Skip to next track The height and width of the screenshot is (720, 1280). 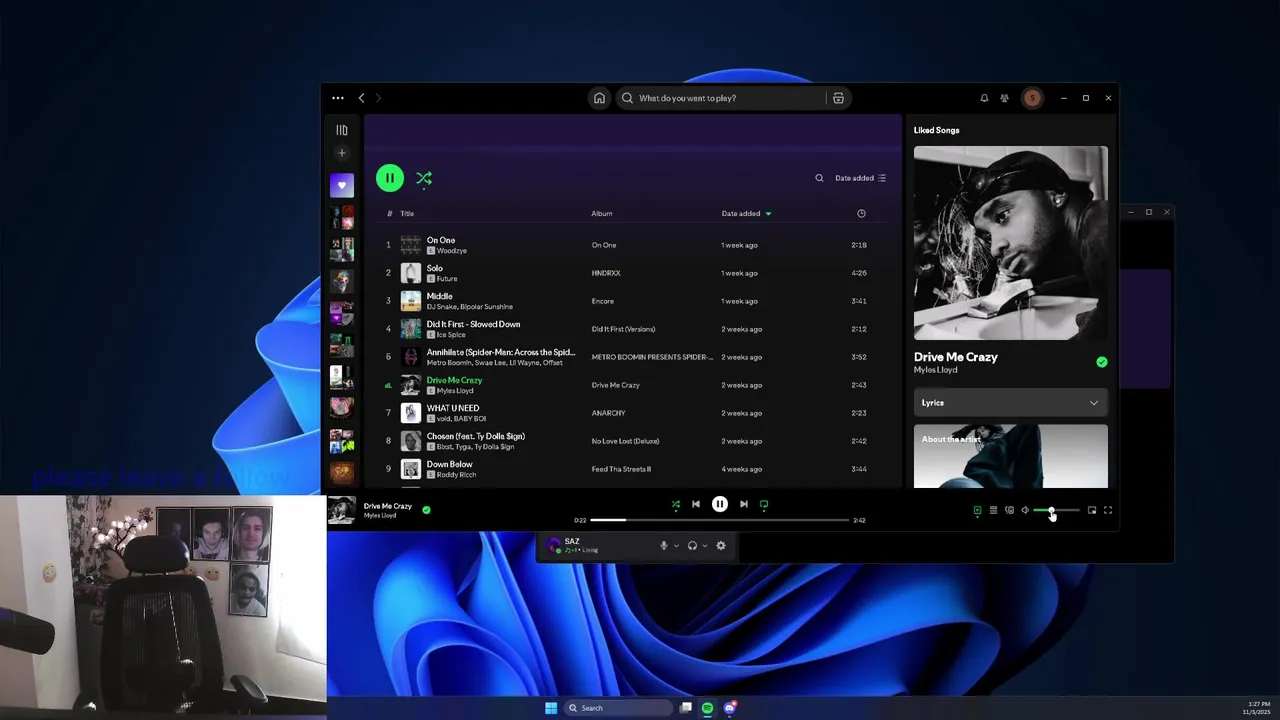coord(743,504)
